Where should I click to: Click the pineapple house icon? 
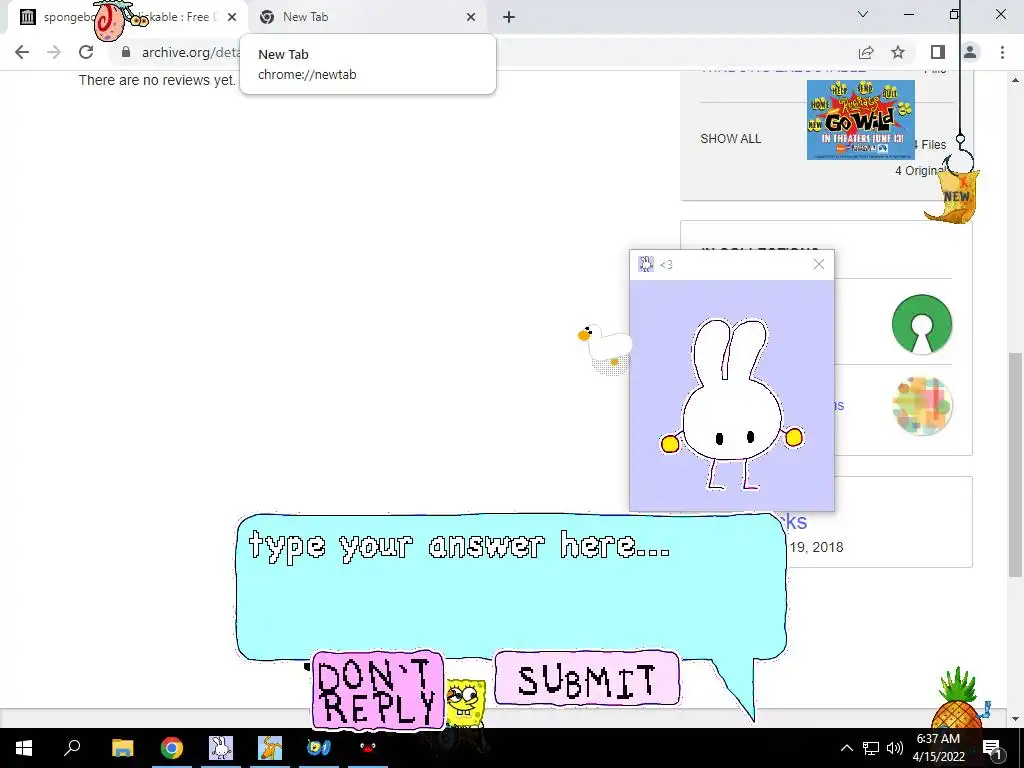(x=958, y=697)
